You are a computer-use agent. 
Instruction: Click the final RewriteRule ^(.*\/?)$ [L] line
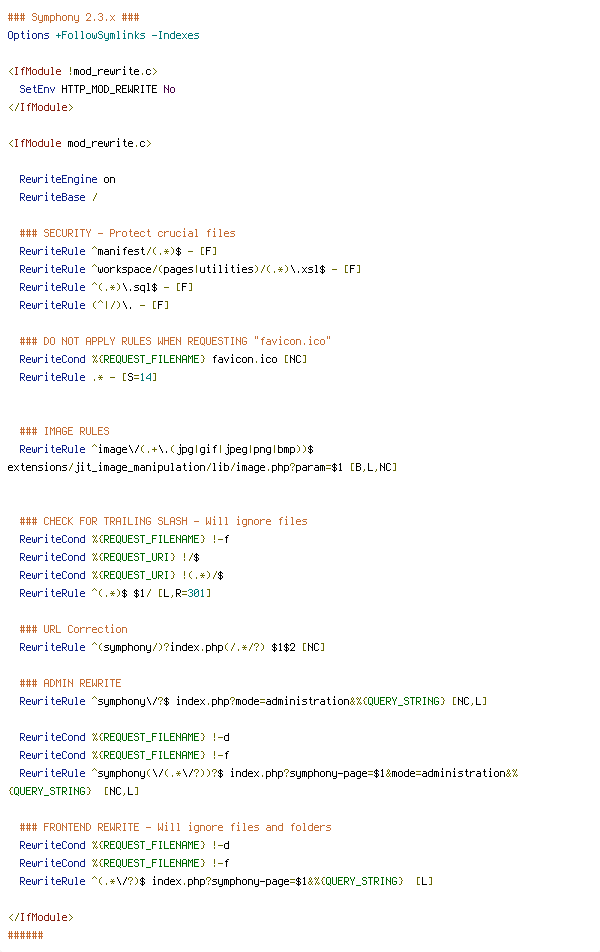[x=227, y=882]
